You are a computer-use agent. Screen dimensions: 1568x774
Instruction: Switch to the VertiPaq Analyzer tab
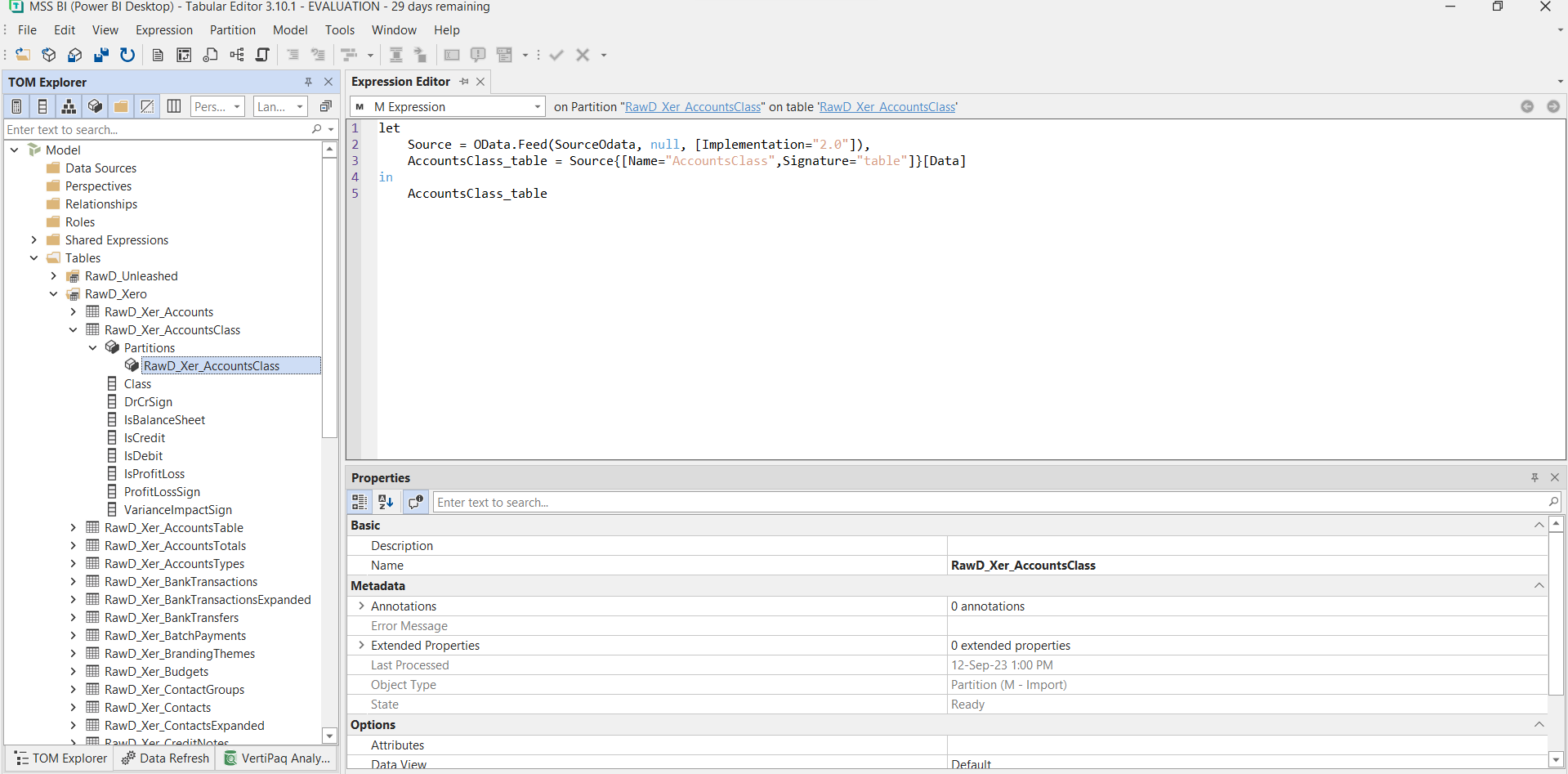(x=278, y=758)
